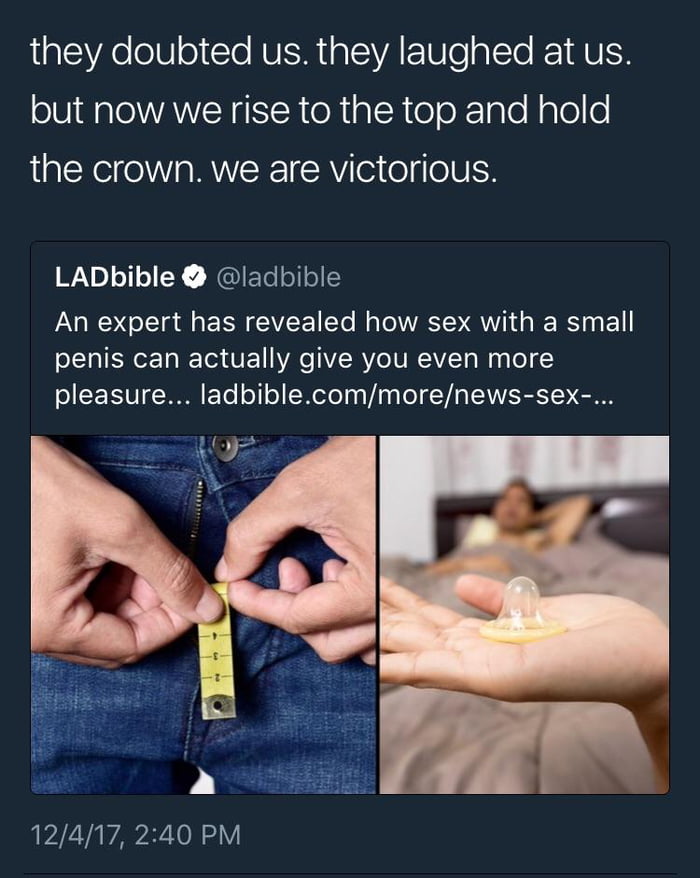The height and width of the screenshot is (878, 700).
Task: Click the words 'the crown' in tweet
Action: [x=116, y=168]
